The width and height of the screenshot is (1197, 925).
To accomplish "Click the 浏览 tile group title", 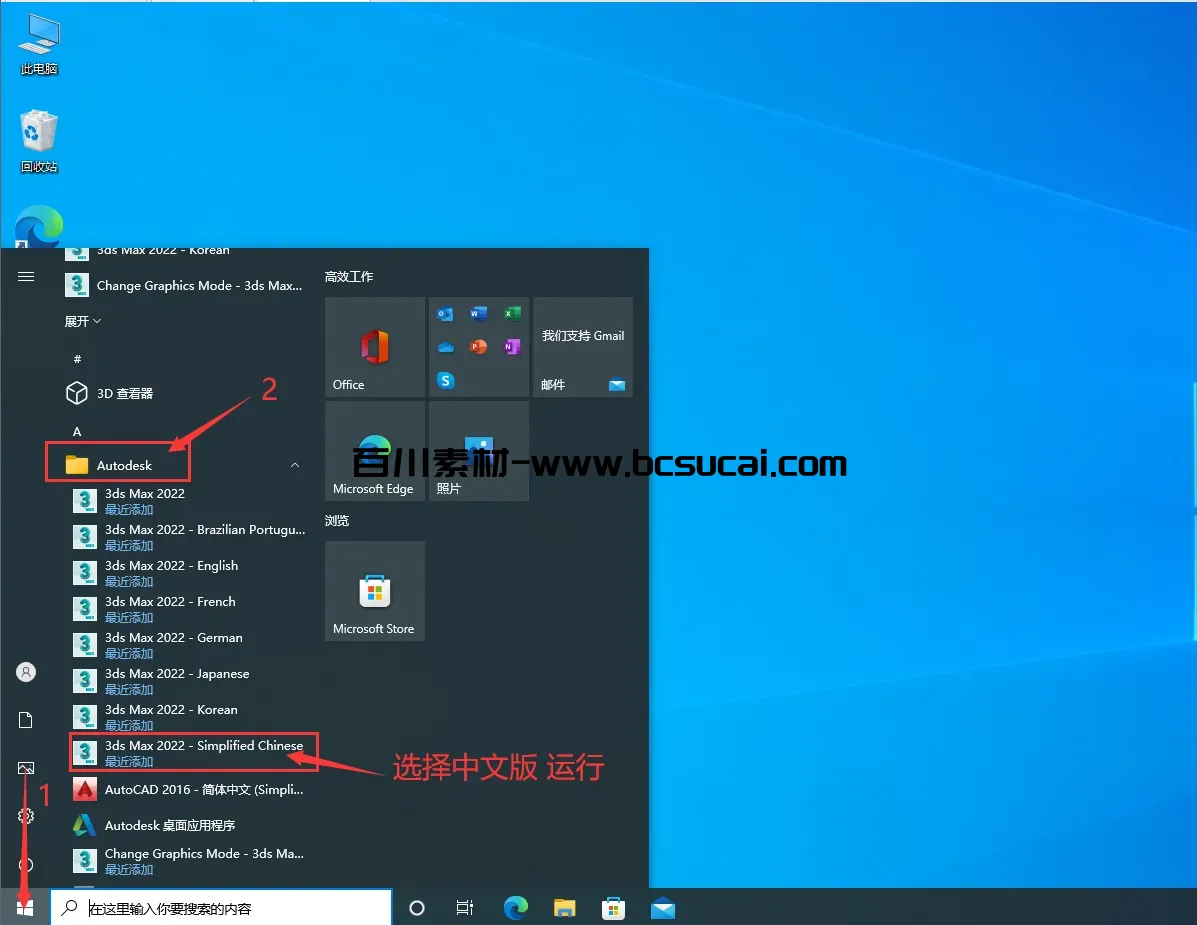I will [x=337, y=521].
